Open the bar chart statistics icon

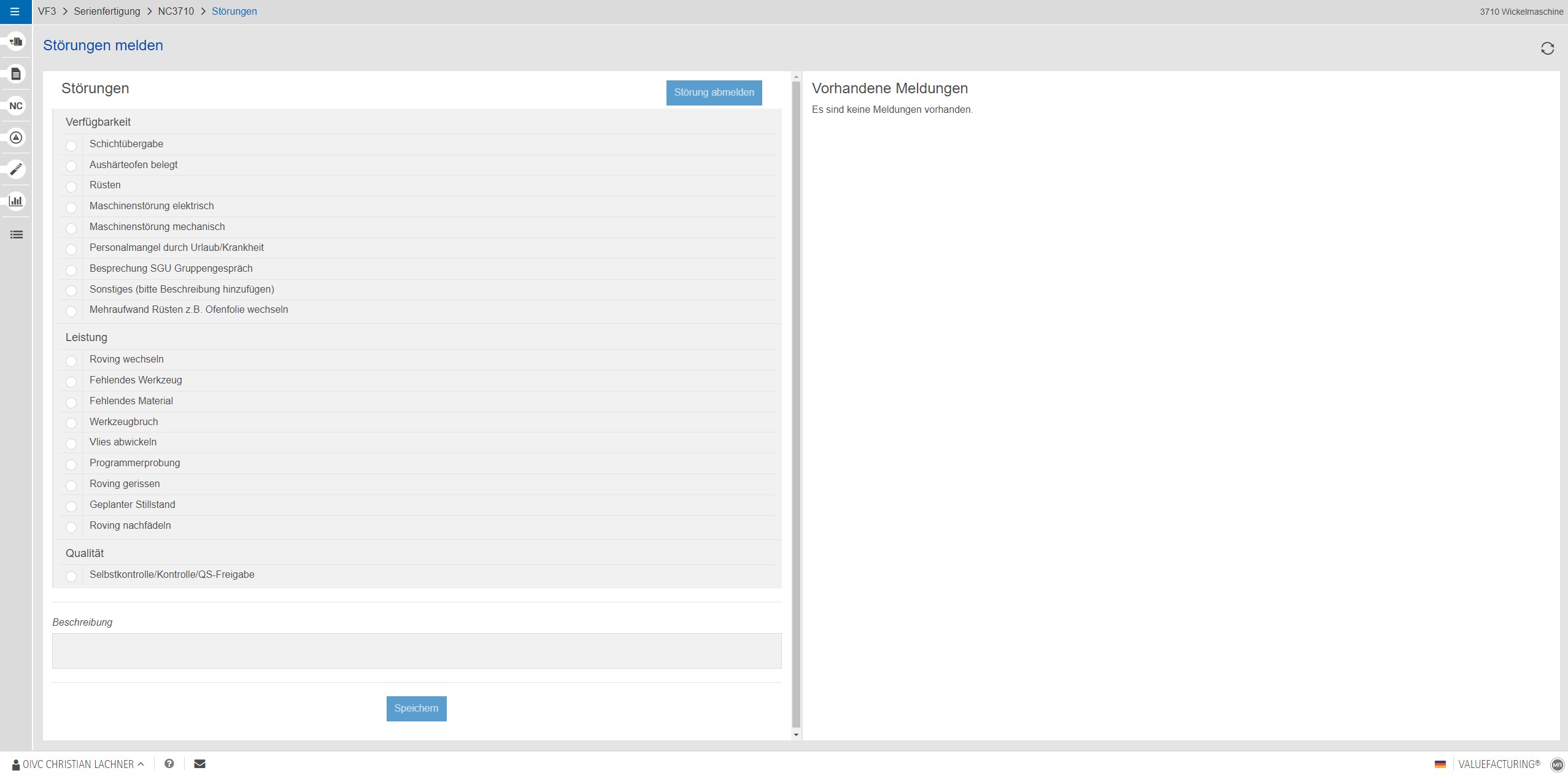pyautogui.click(x=16, y=201)
